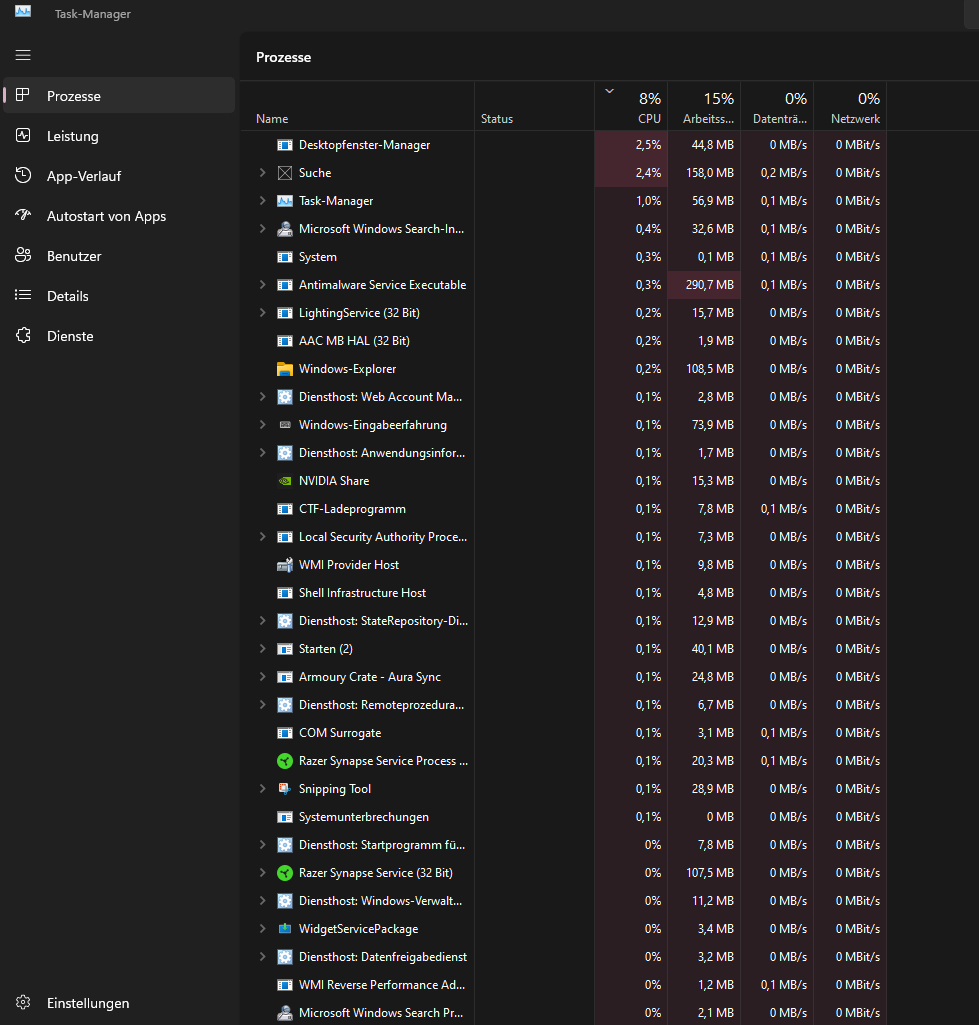Expand LightingService (32 Bit)
The width and height of the screenshot is (979, 1025).
tap(262, 312)
